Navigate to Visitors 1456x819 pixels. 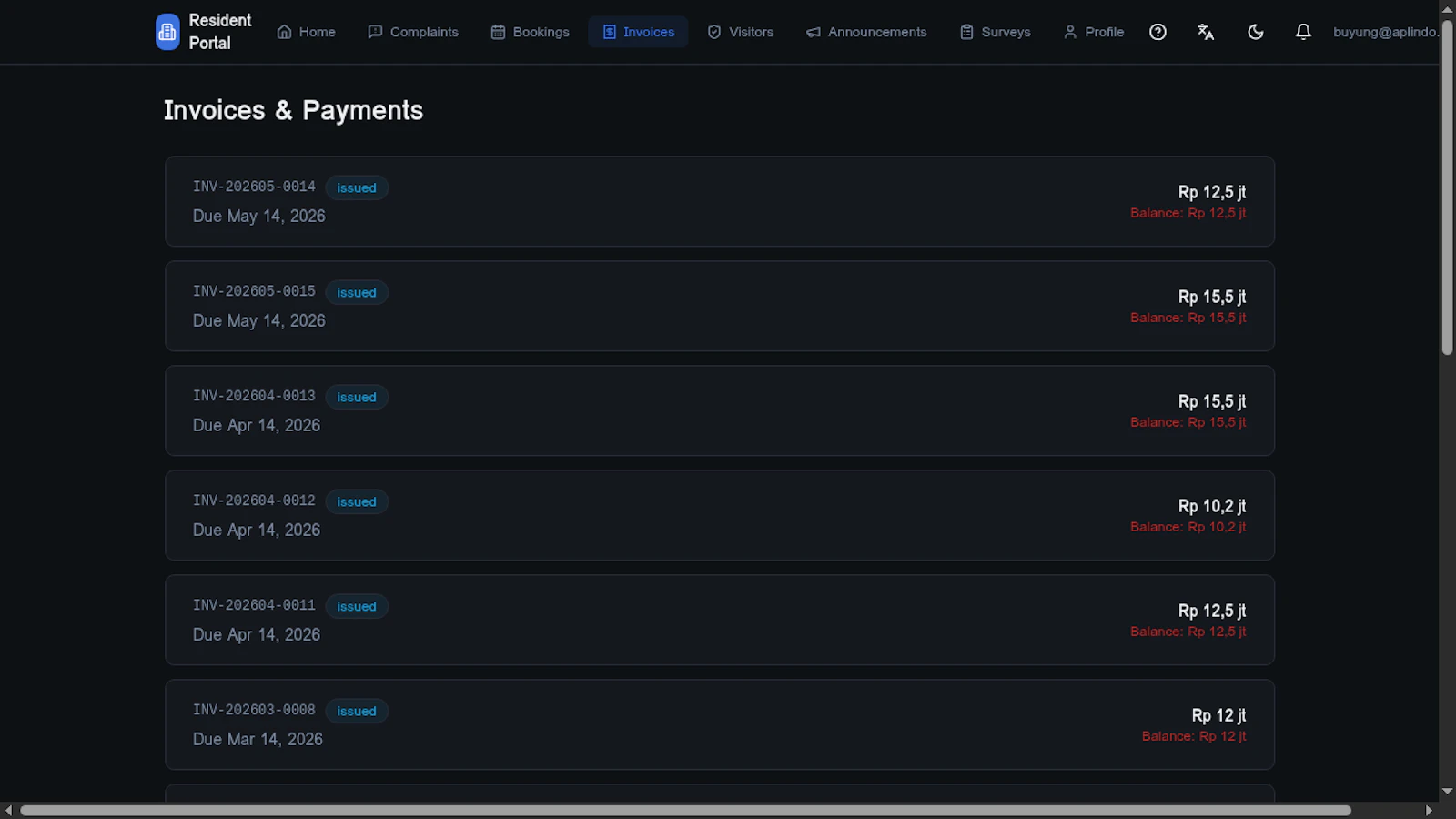741,32
